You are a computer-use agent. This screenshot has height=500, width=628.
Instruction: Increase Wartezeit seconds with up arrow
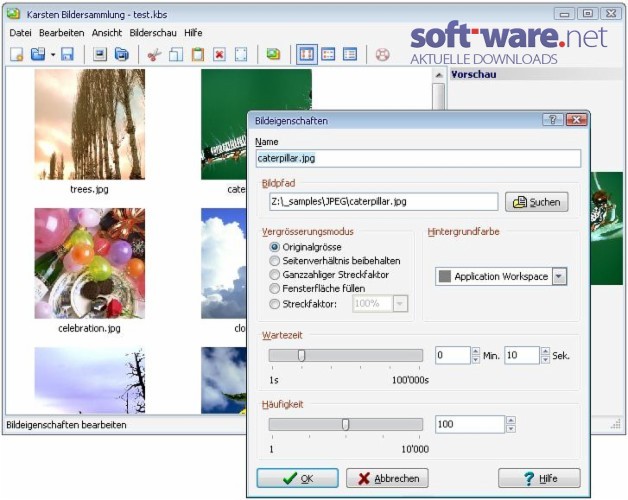(x=545, y=351)
